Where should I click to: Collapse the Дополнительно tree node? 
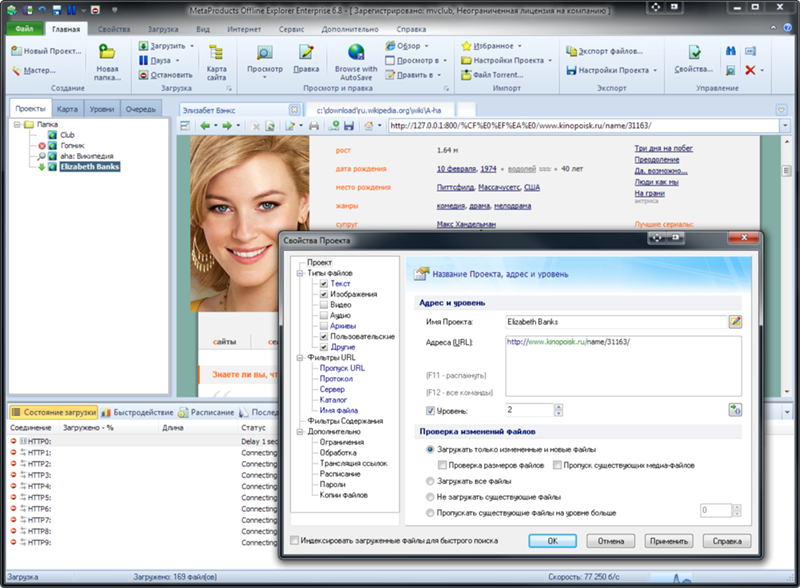point(300,432)
